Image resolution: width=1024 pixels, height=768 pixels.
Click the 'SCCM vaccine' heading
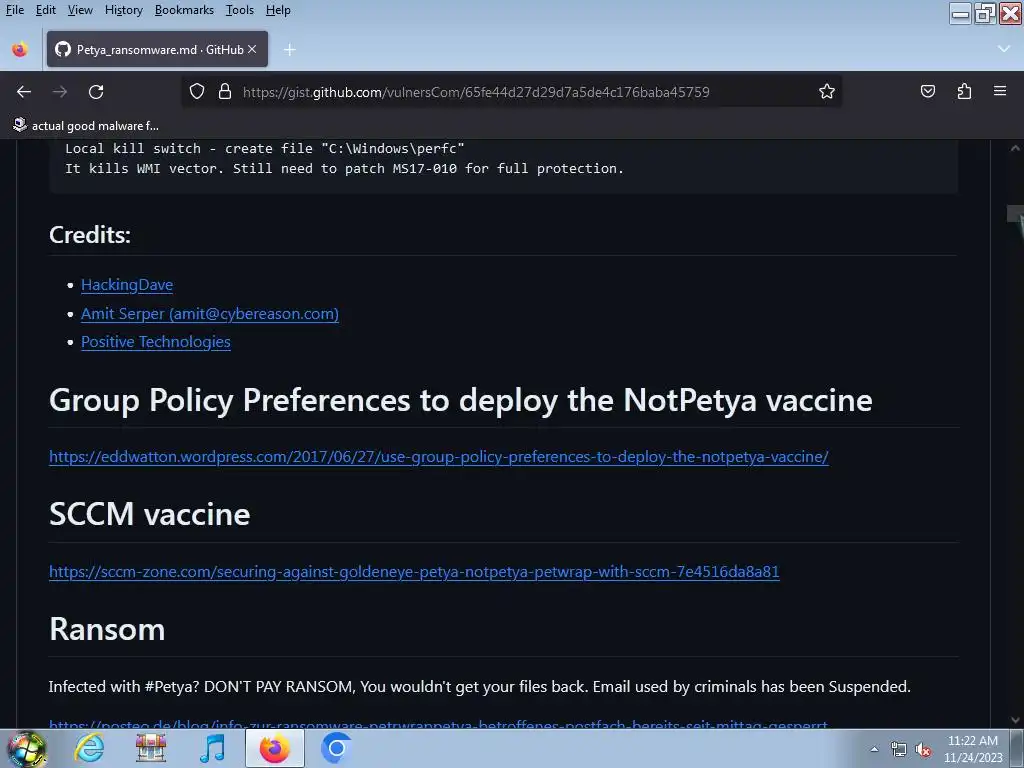pyautogui.click(x=150, y=514)
